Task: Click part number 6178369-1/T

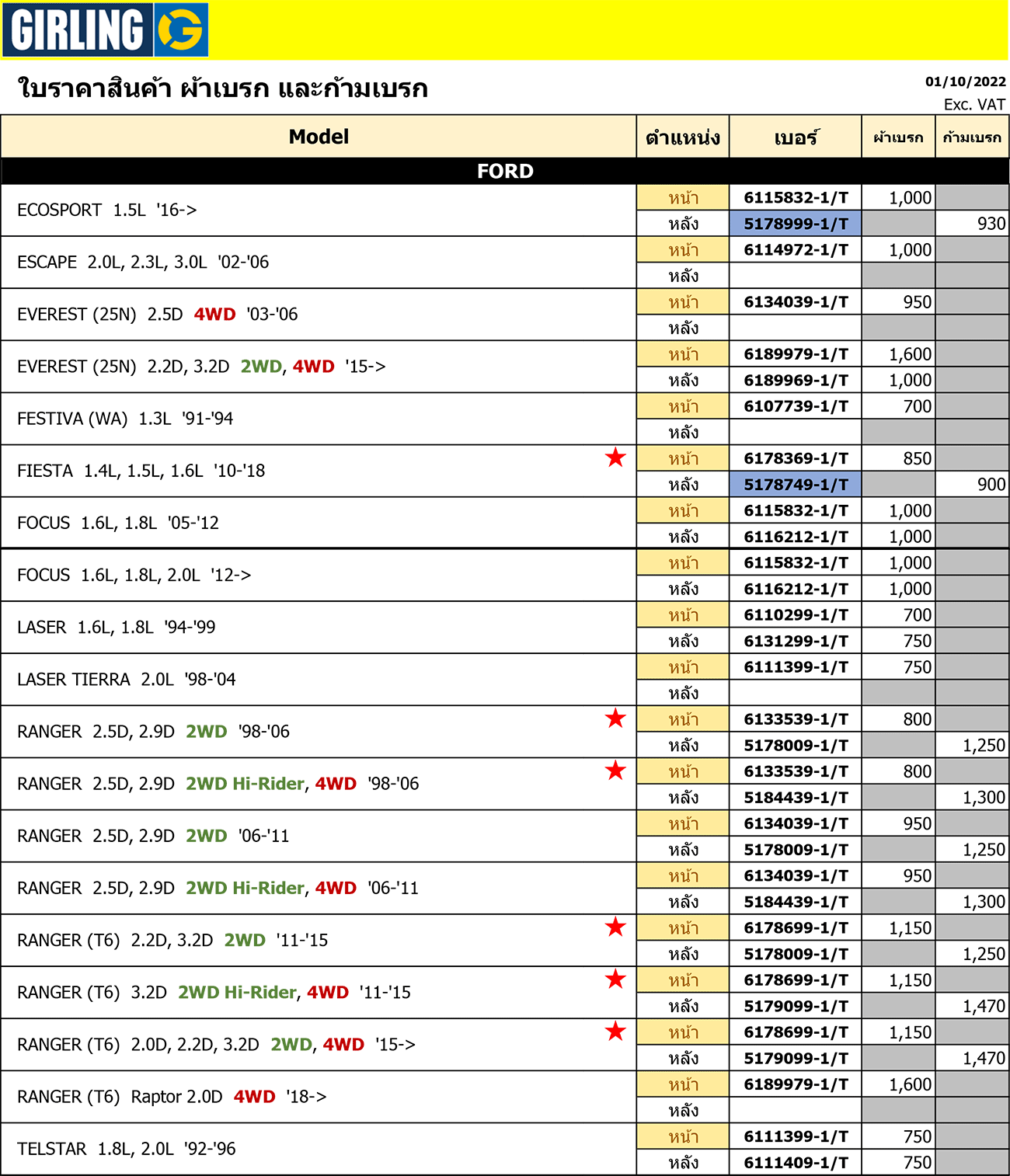Action: 796,458
